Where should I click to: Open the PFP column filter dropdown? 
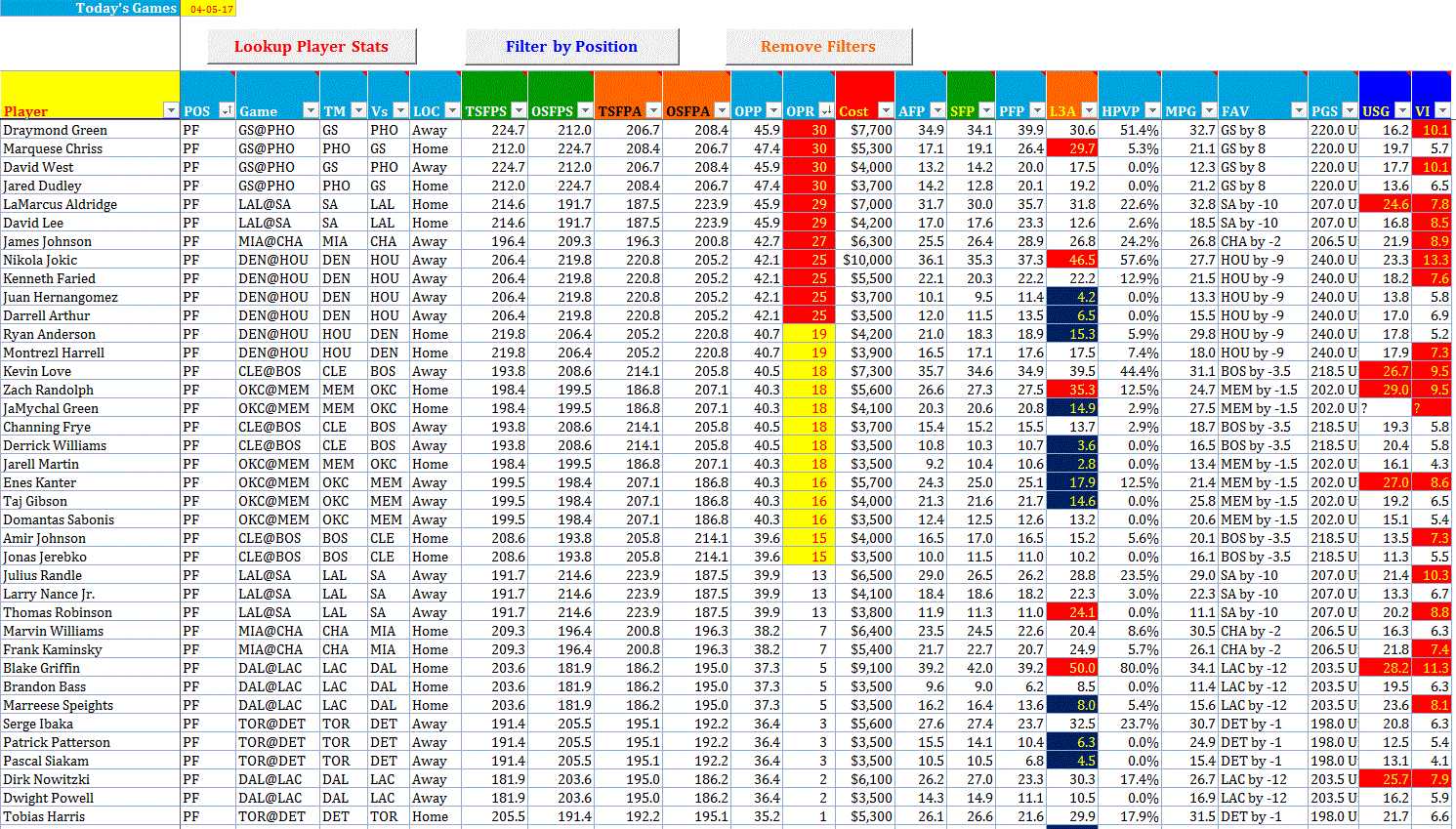1037,110
